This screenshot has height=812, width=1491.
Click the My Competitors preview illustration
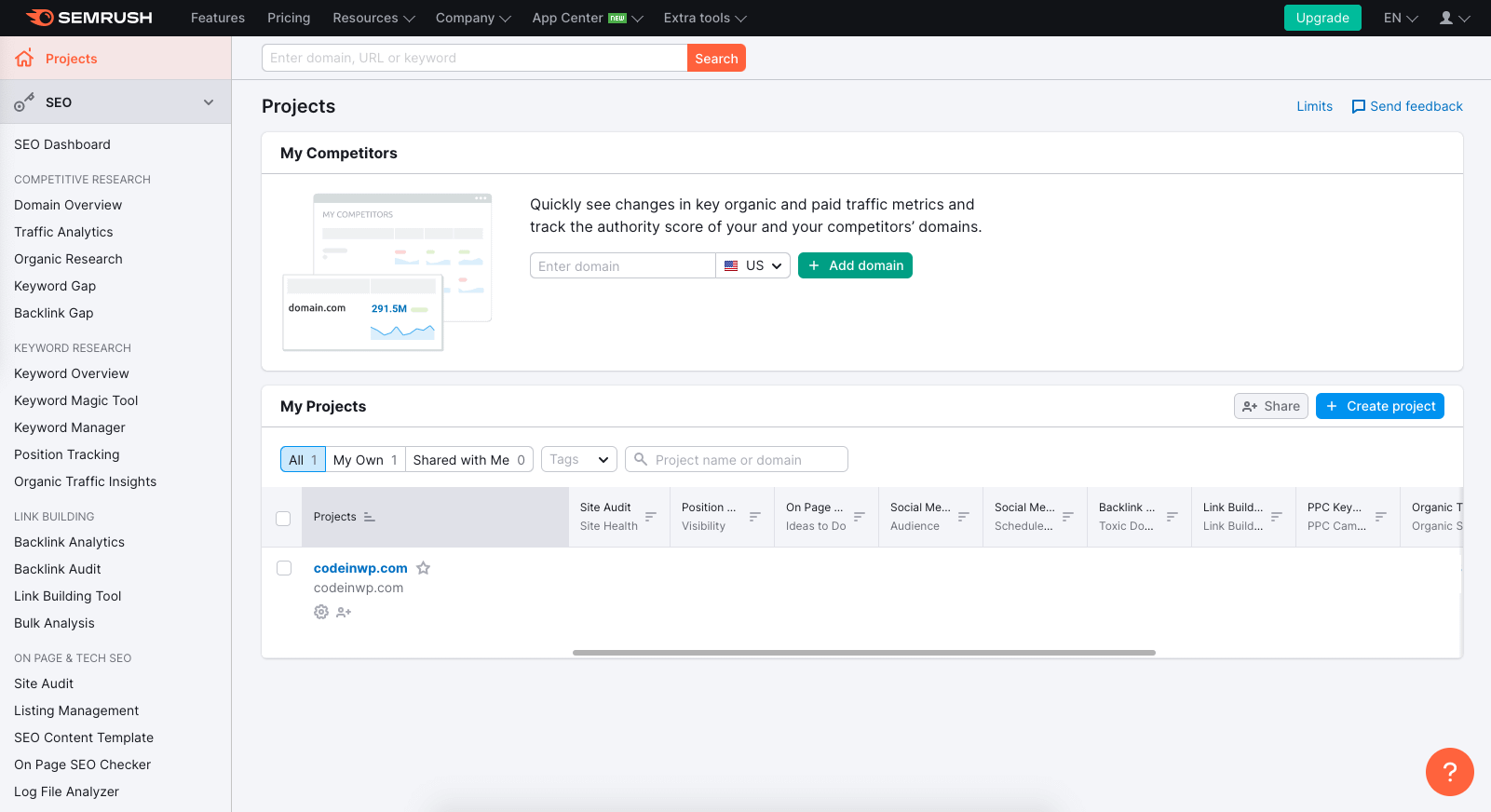pos(387,272)
